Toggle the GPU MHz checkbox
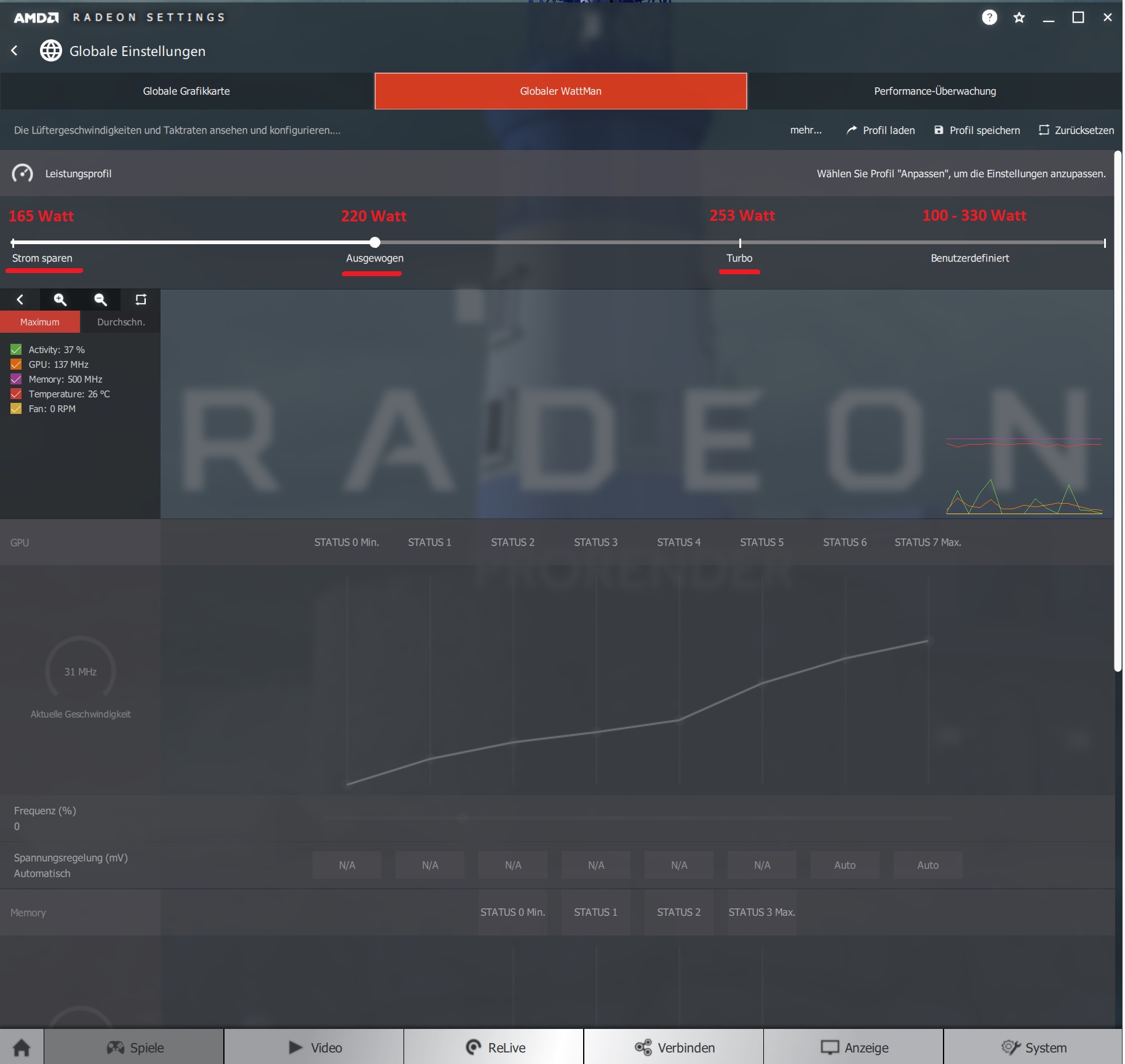1125x1064 pixels. pyautogui.click(x=16, y=364)
